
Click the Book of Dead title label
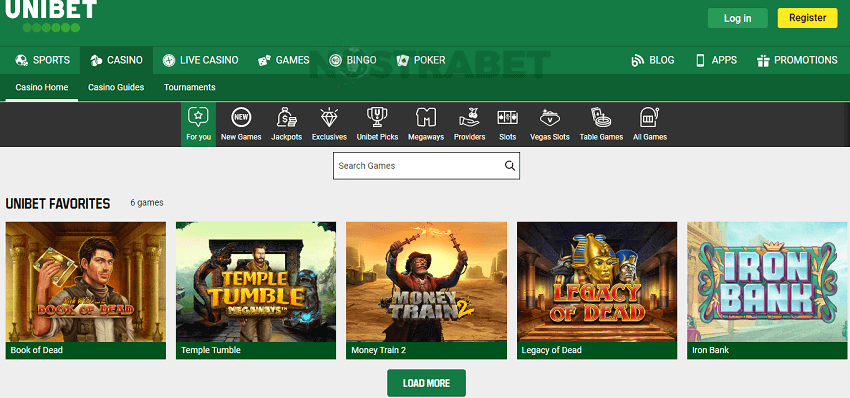36,350
